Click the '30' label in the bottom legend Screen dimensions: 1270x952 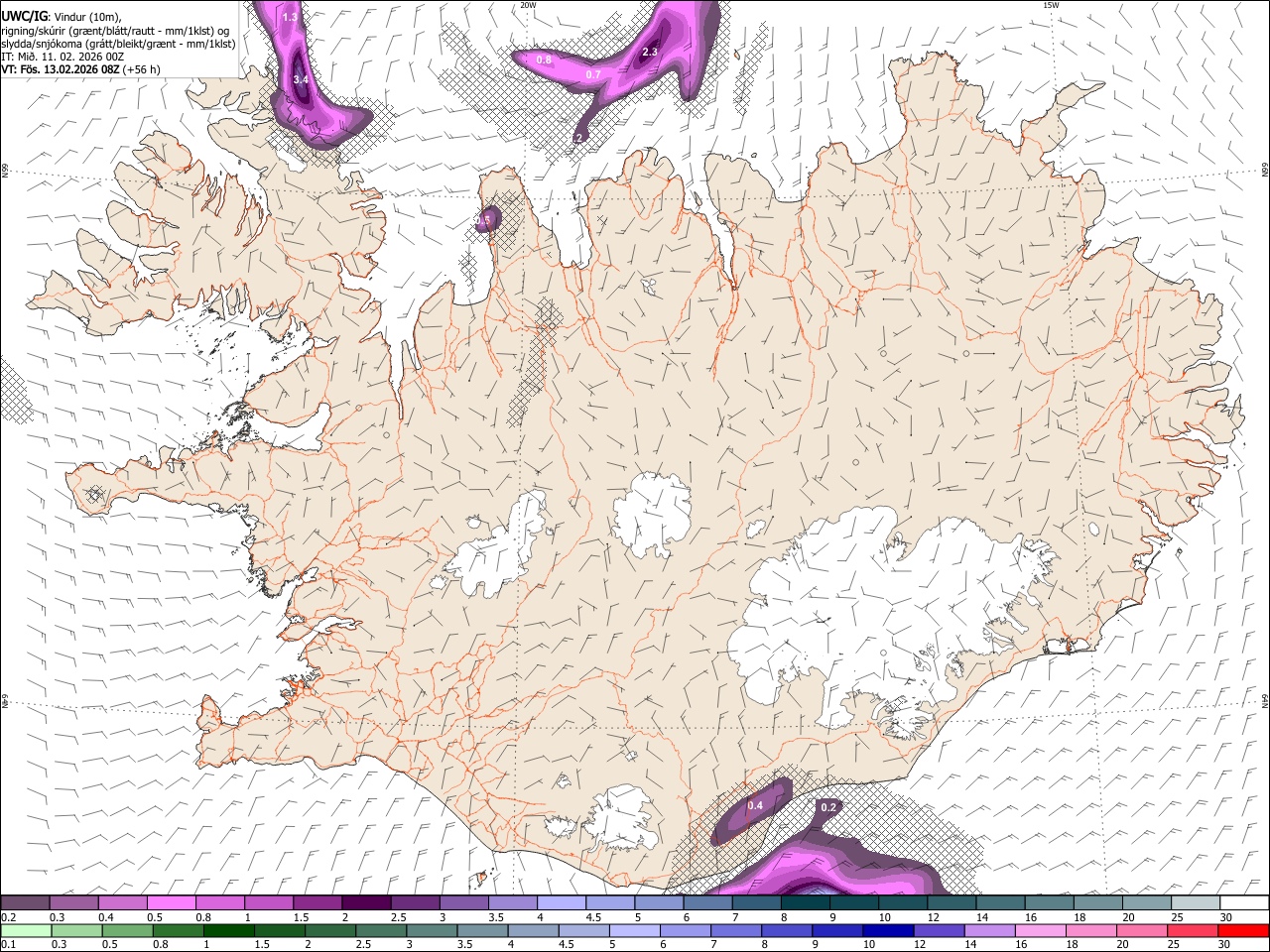click(1222, 945)
